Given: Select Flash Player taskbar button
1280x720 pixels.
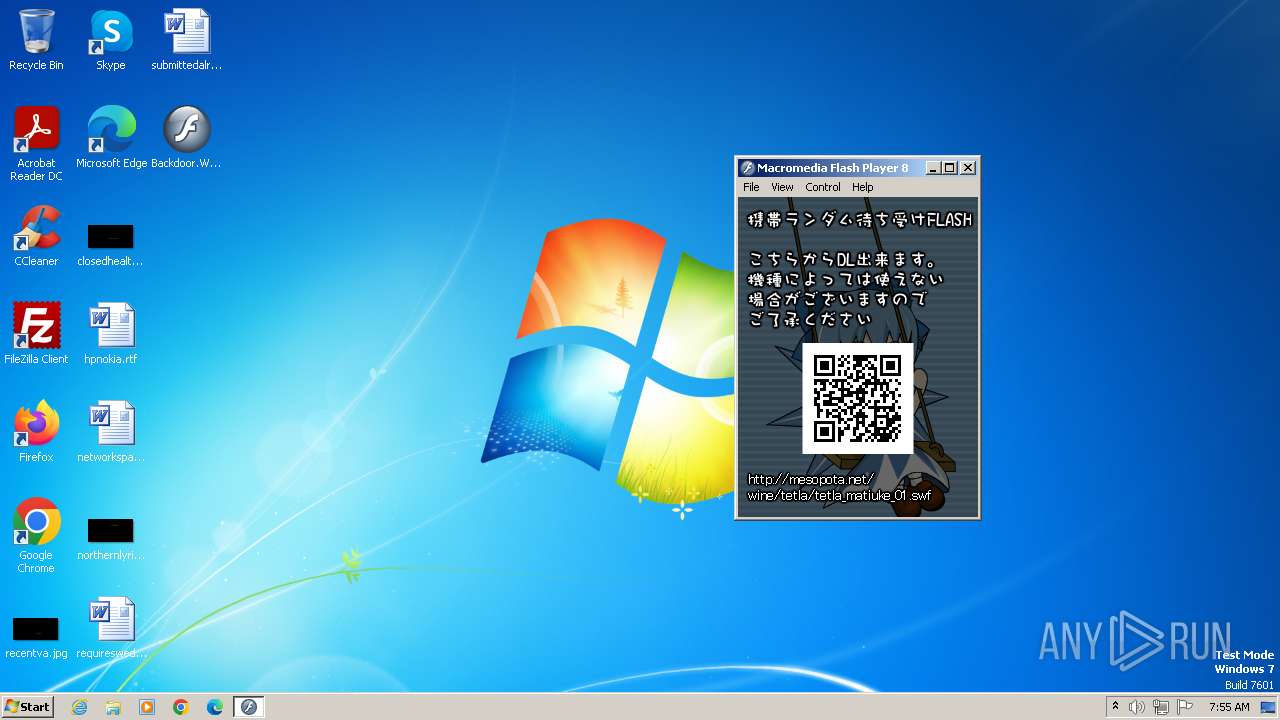Looking at the screenshot, I should pyautogui.click(x=249, y=707).
